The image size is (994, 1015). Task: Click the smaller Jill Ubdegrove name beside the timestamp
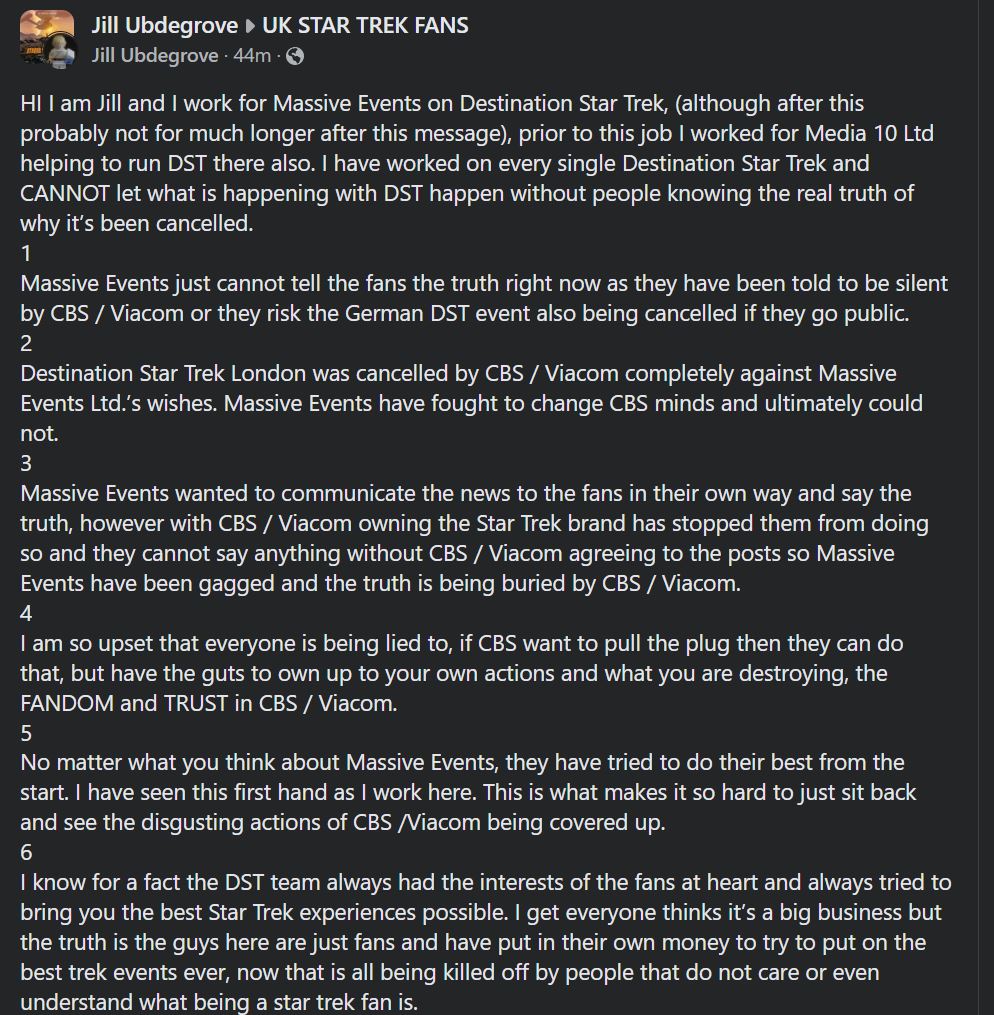[155, 56]
